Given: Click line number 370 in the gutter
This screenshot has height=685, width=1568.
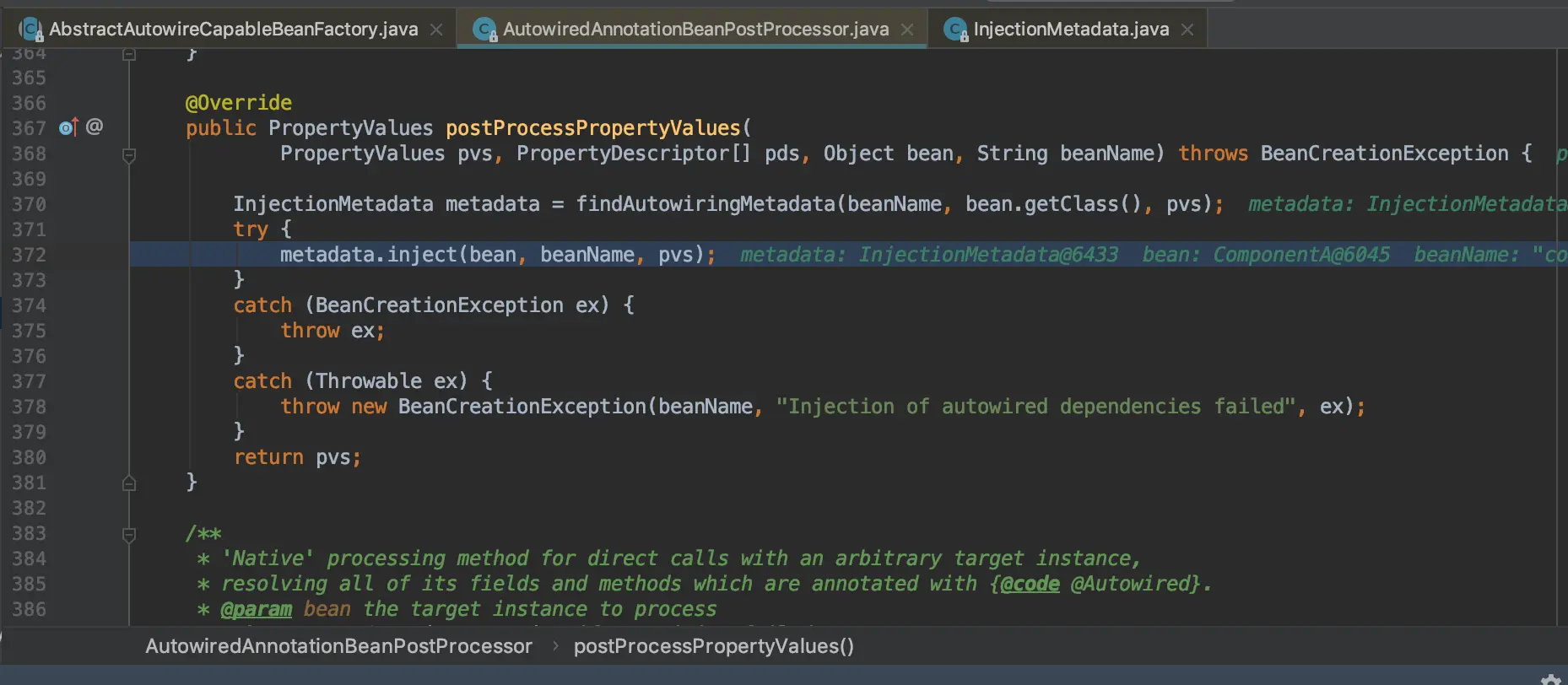Looking at the screenshot, I should (29, 204).
